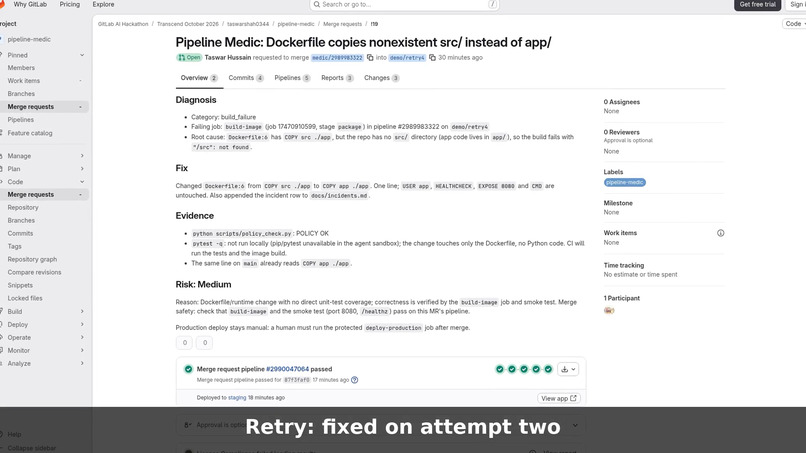
Task: Click the search magnifier icon
Action: tap(317, 4)
